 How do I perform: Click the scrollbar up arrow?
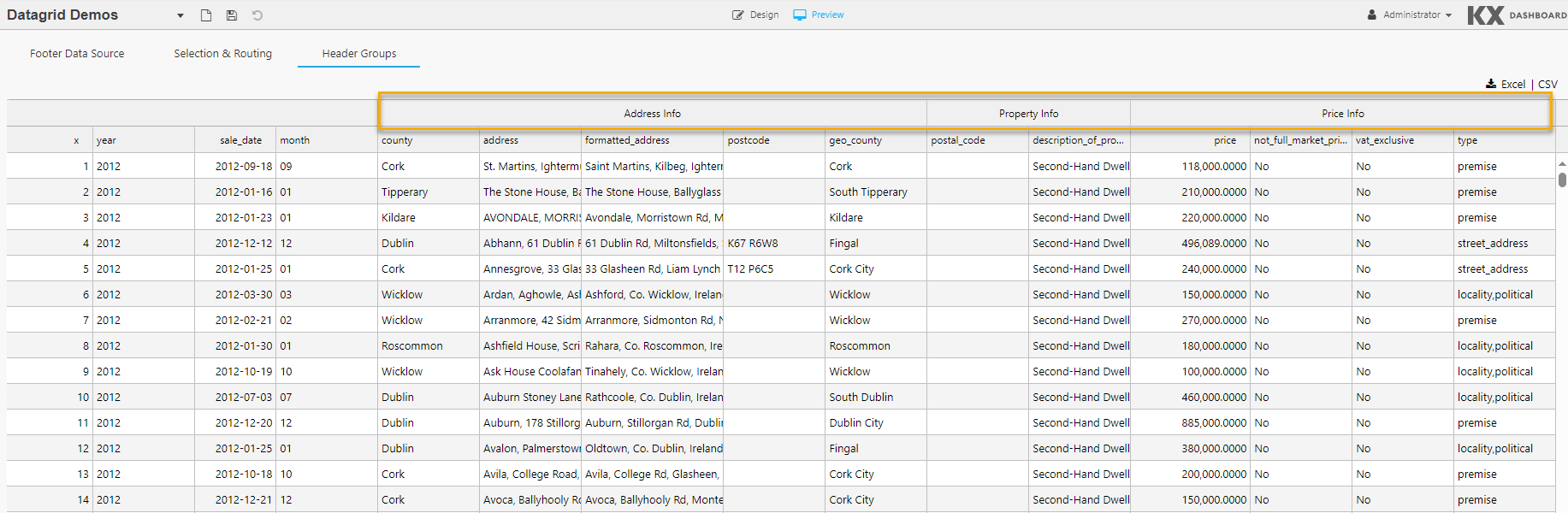point(1562,163)
